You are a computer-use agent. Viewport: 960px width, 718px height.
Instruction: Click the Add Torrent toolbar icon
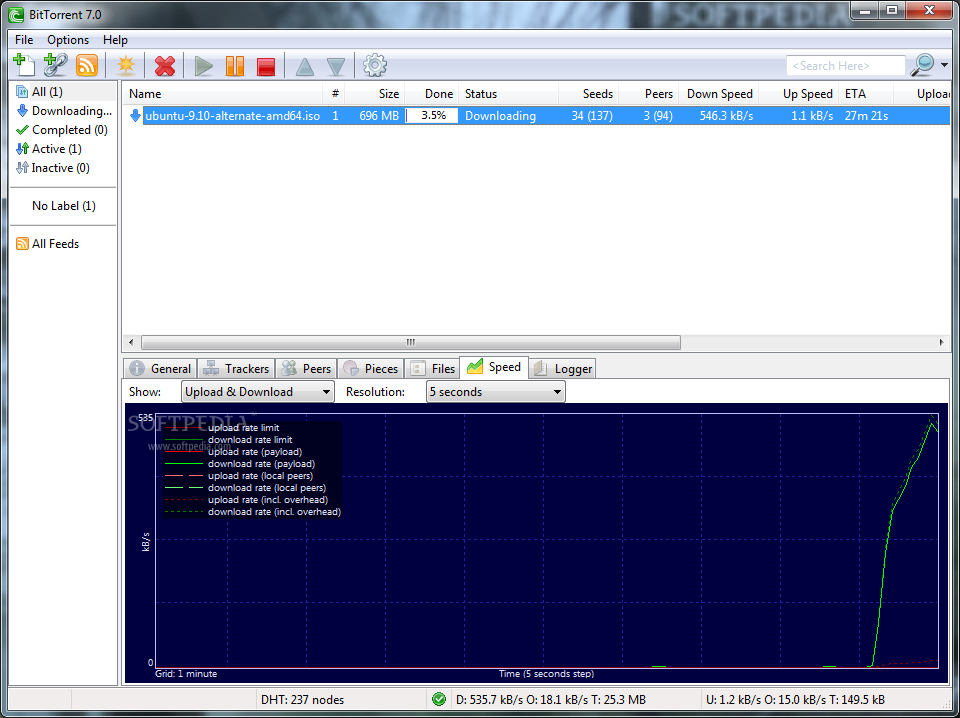pyautogui.click(x=24, y=65)
